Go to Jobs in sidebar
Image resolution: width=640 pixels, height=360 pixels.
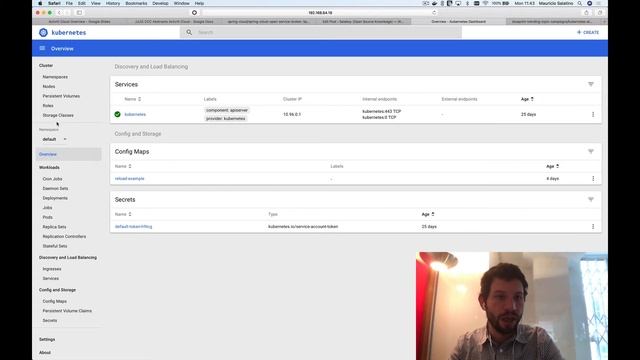47,208
